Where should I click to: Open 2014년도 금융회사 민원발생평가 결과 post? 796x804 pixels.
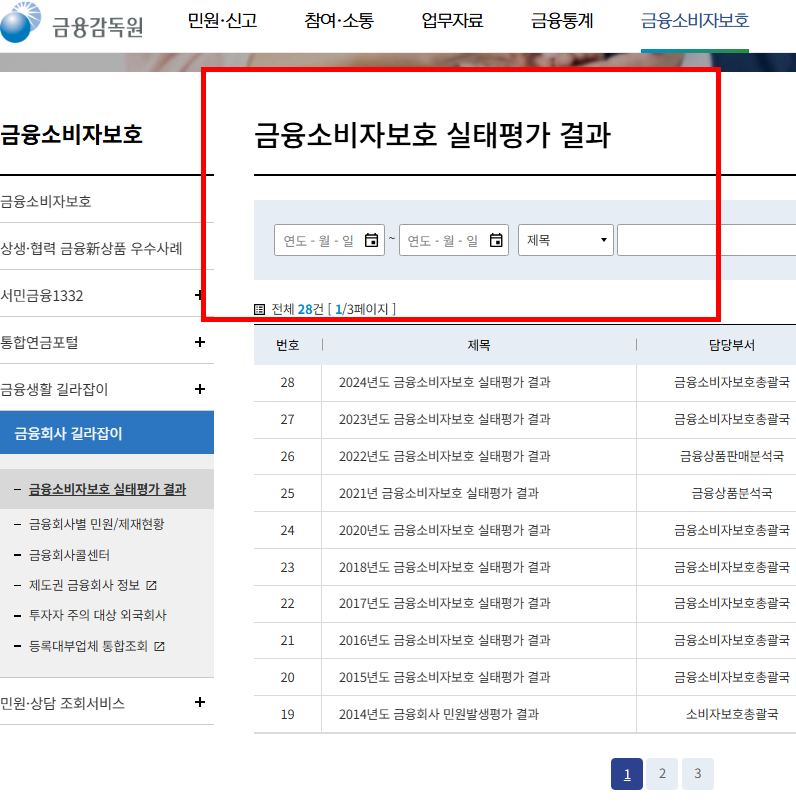[x=439, y=714]
